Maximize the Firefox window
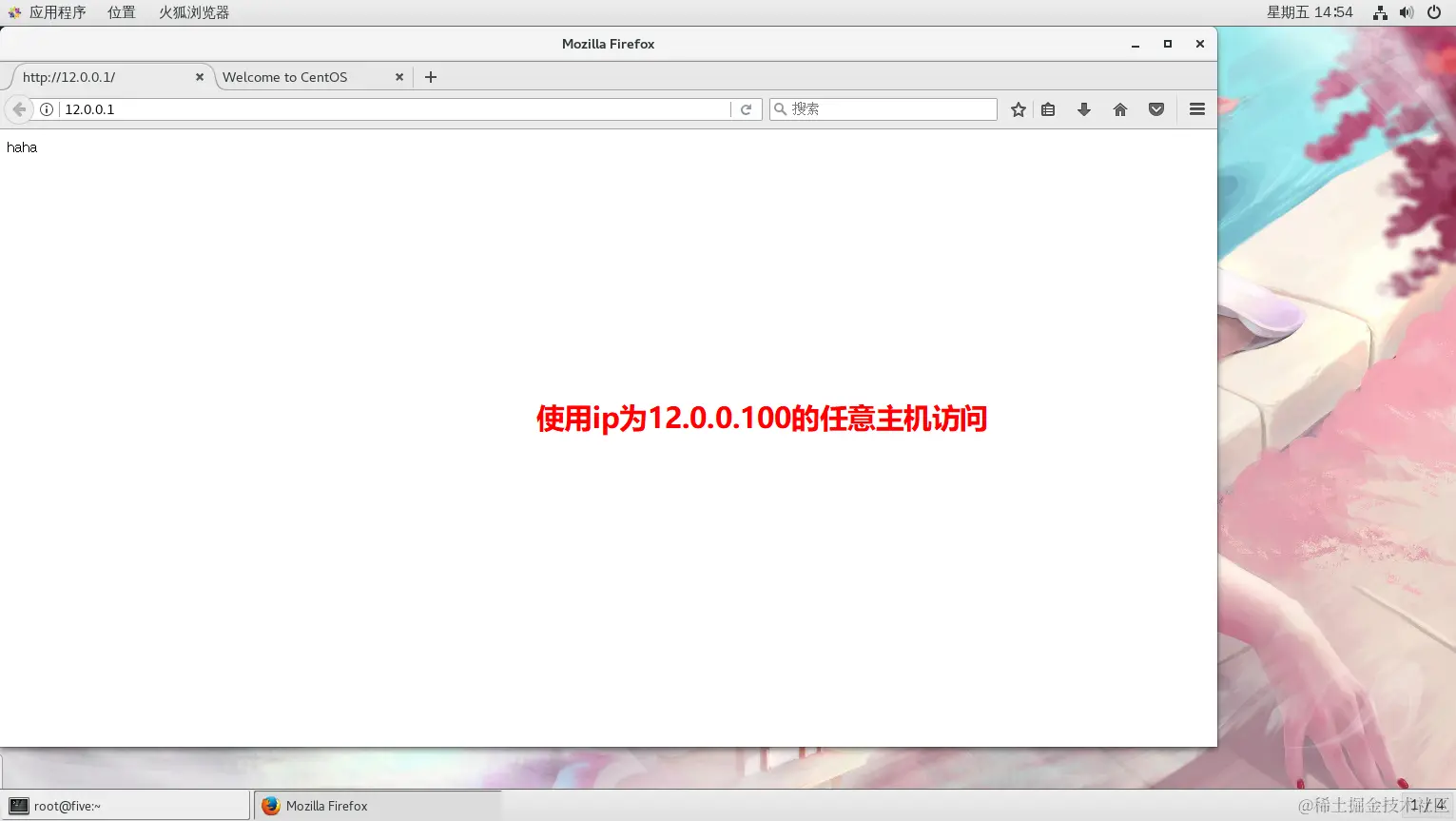Viewport: 1456px width, 821px height. (x=1168, y=44)
